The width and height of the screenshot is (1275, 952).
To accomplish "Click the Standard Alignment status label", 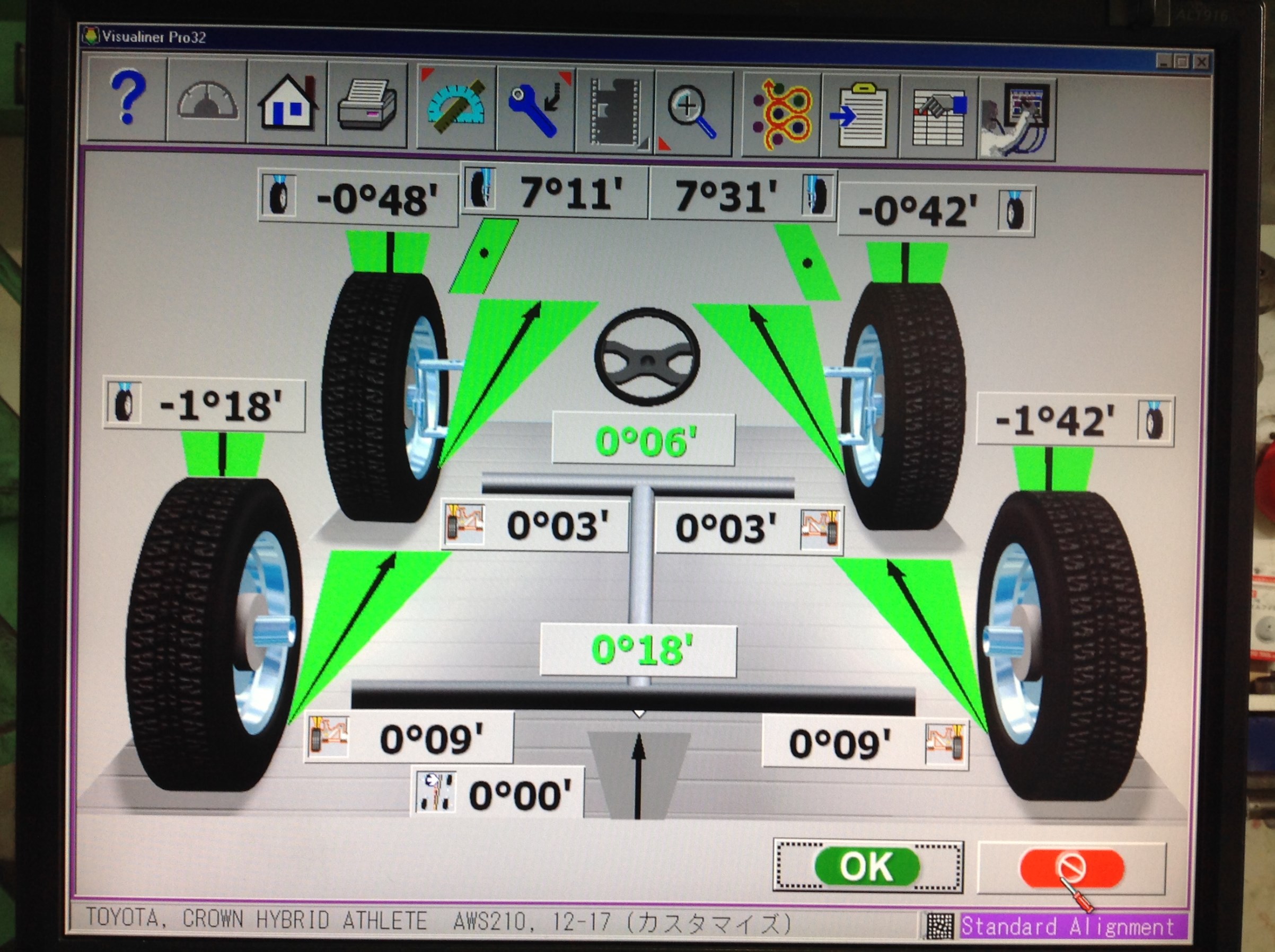I will 1067,927.
